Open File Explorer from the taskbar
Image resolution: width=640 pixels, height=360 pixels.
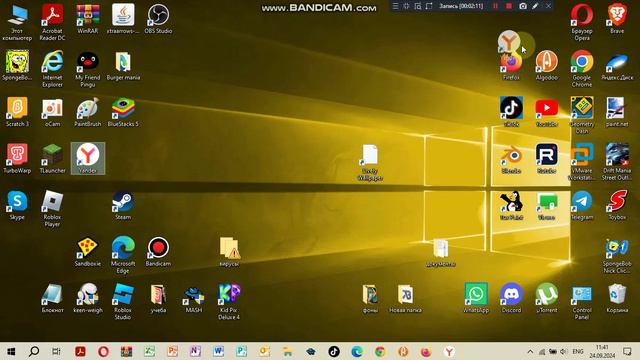[287, 351]
